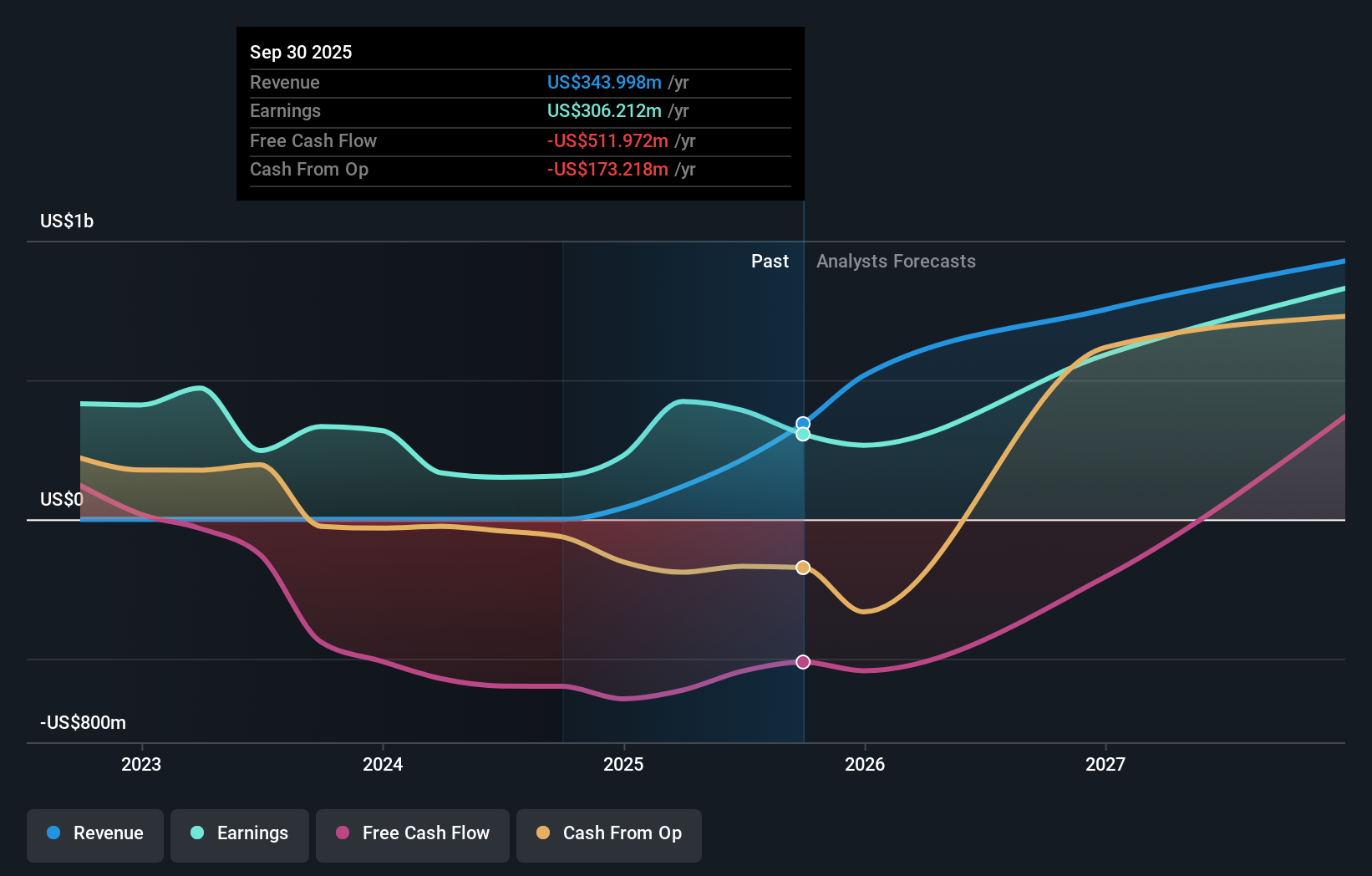This screenshot has width=1372, height=876.
Task: Toggle the Cash From Op series visibility
Action: click(x=608, y=833)
